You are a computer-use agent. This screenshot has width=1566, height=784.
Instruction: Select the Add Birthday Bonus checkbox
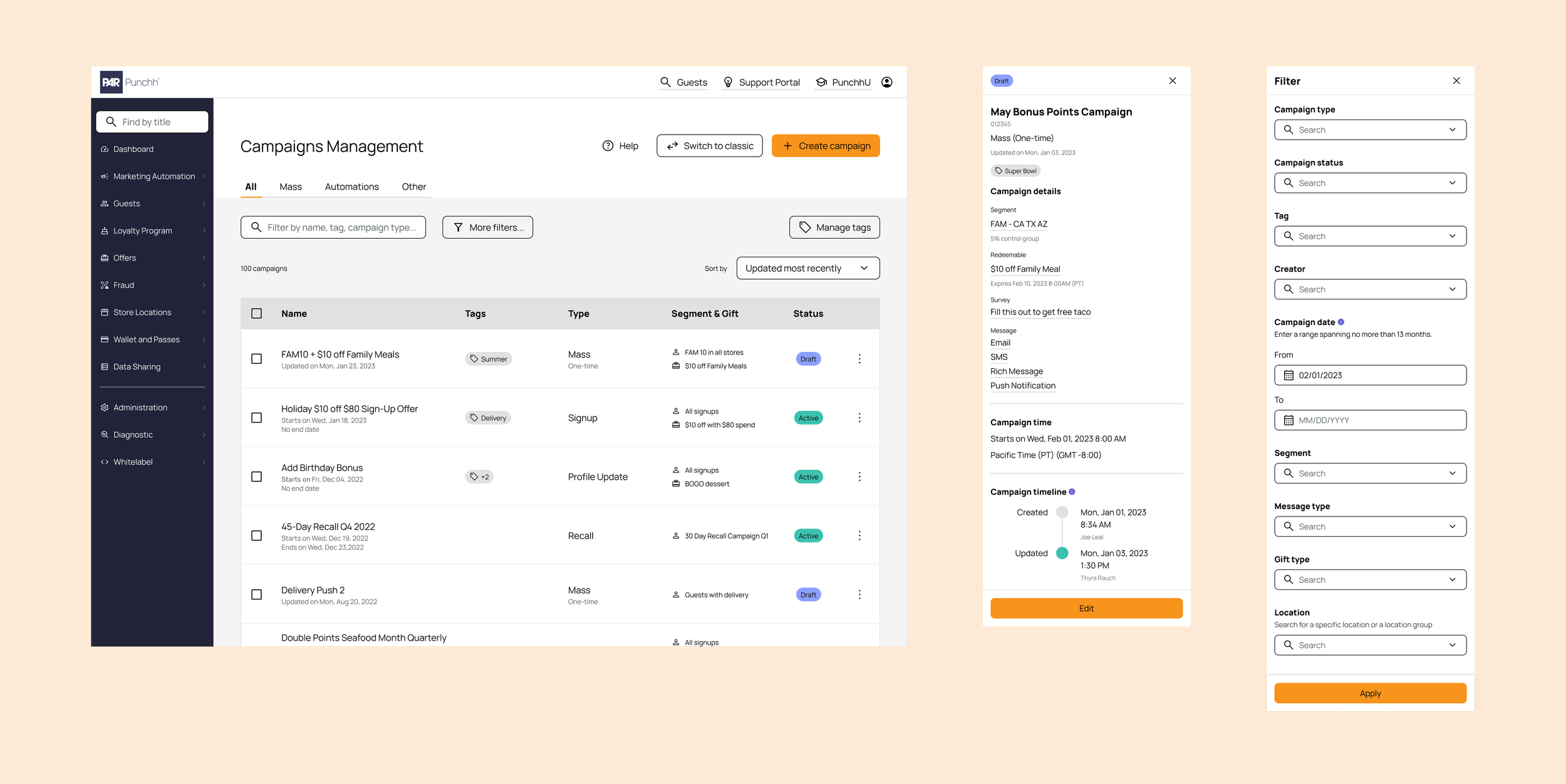click(x=256, y=477)
